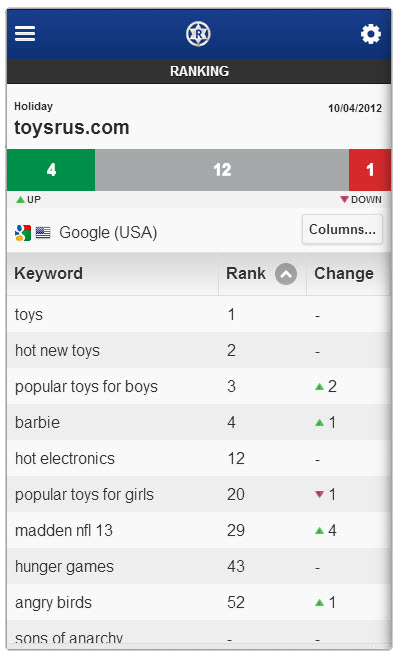The width and height of the screenshot is (397, 656).
Task: Click the down change for girls toys
Action: pyautogui.click(x=325, y=495)
